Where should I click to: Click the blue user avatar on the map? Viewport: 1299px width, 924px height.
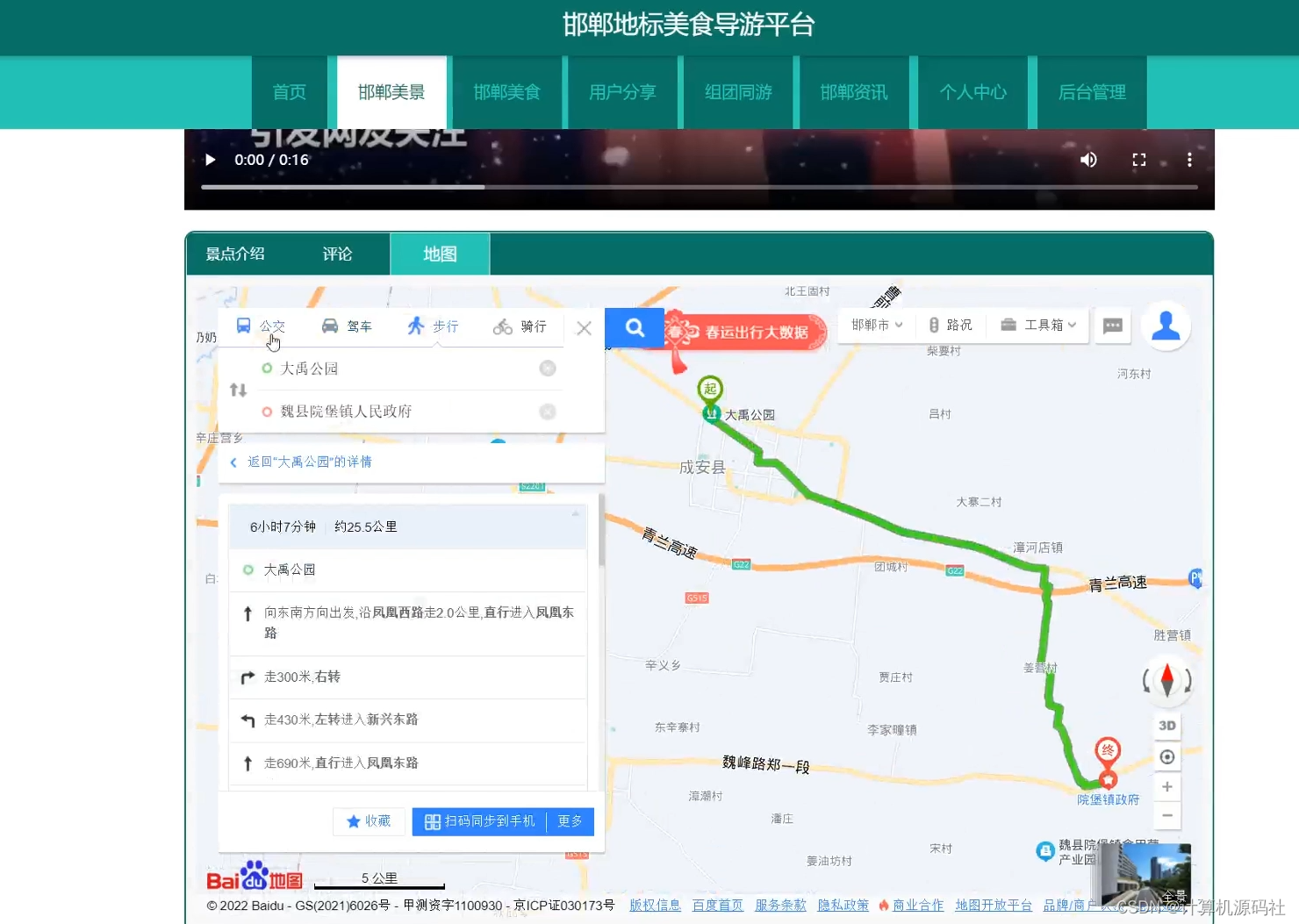1166,326
